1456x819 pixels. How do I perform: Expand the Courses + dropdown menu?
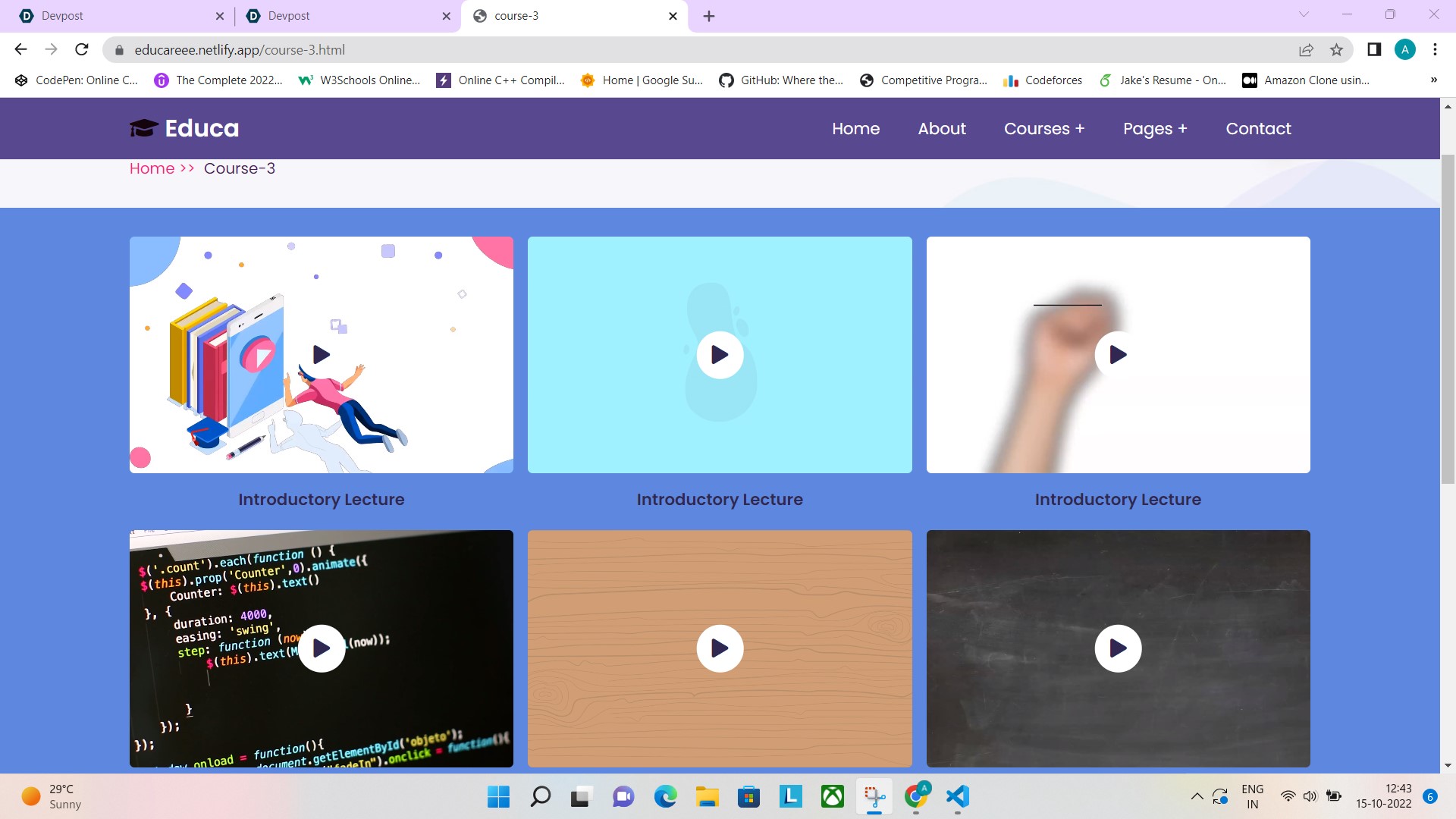(1044, 129)
